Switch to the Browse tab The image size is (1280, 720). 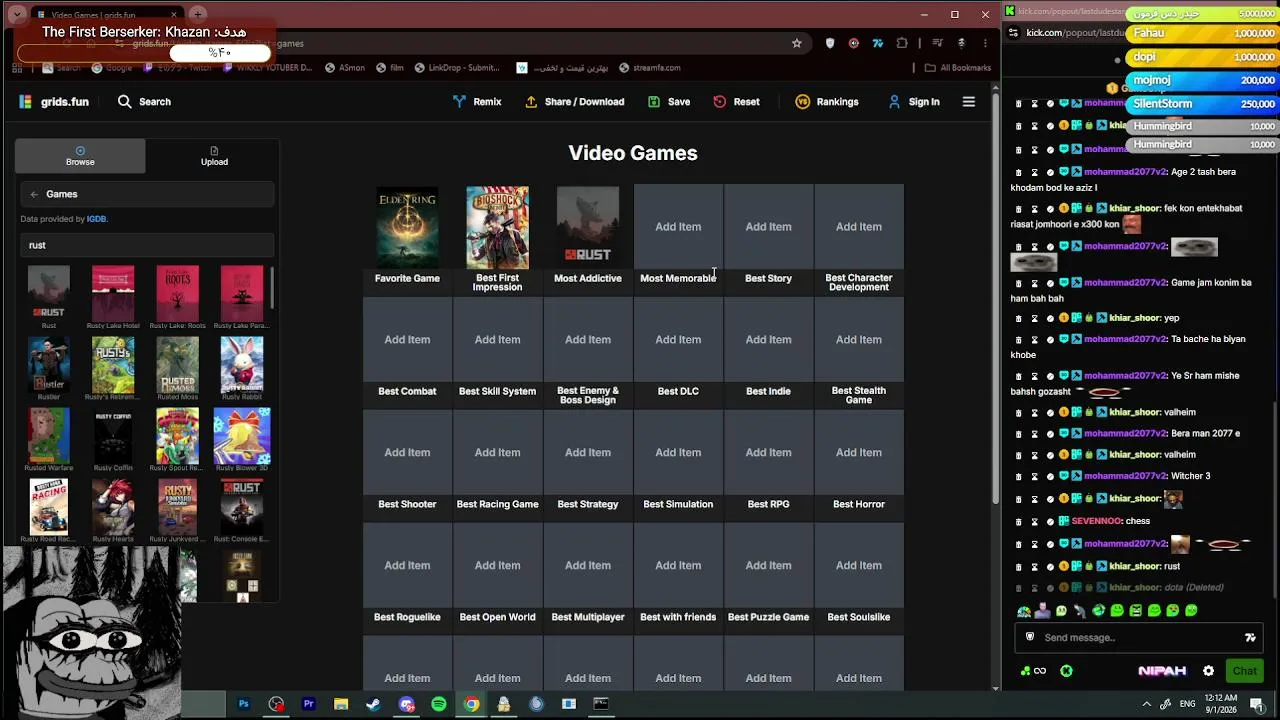point(80,156)
